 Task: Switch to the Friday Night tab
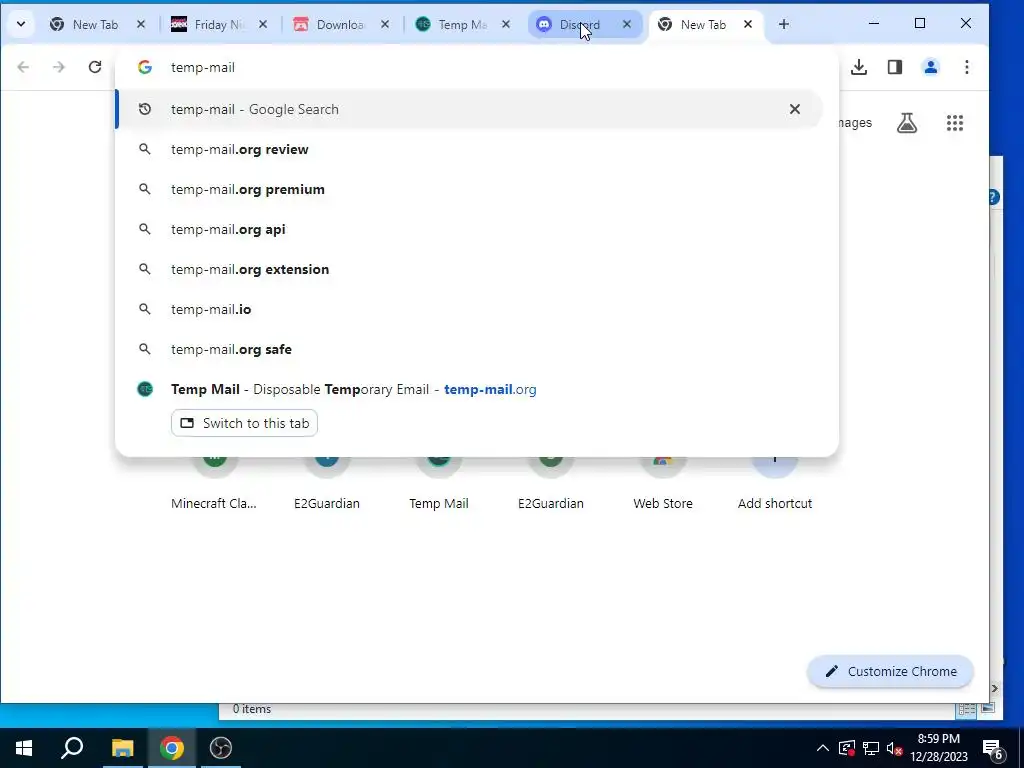pos(219,24)
